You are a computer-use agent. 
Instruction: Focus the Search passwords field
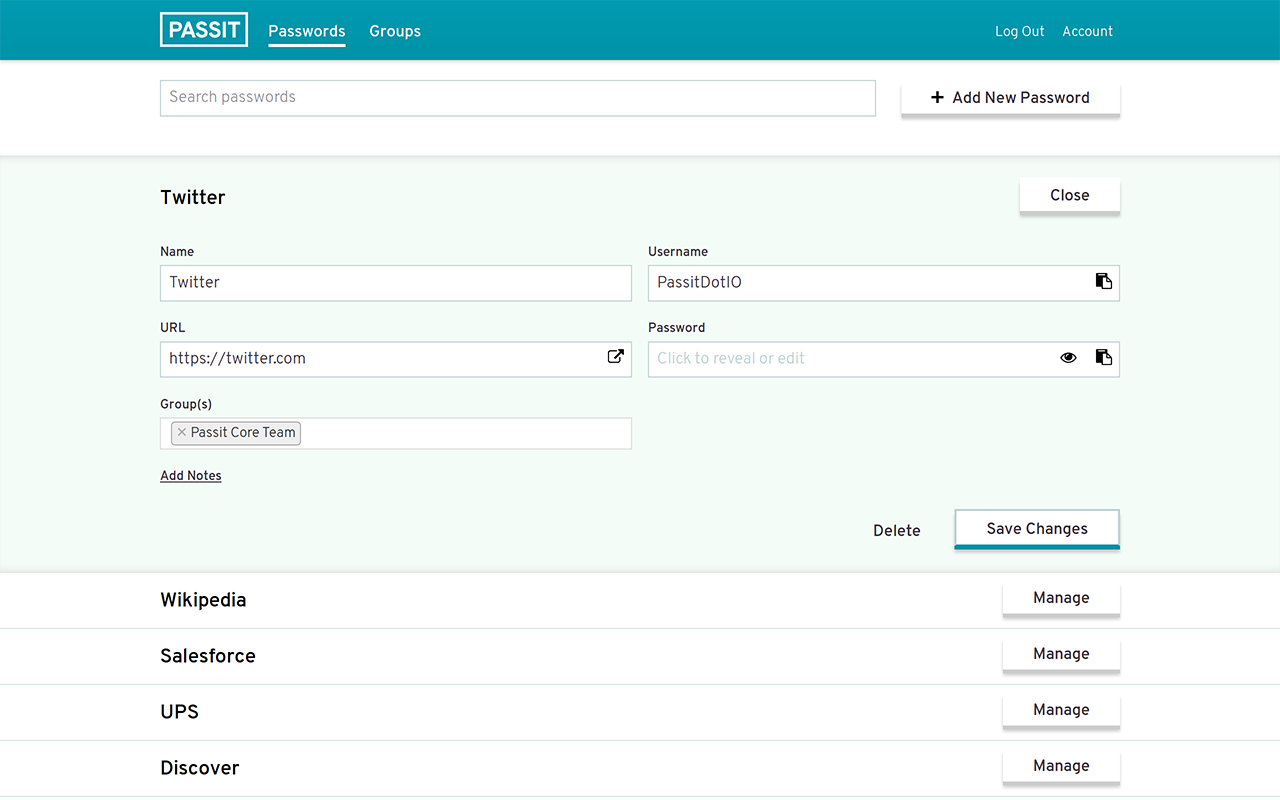pos(517,98)
